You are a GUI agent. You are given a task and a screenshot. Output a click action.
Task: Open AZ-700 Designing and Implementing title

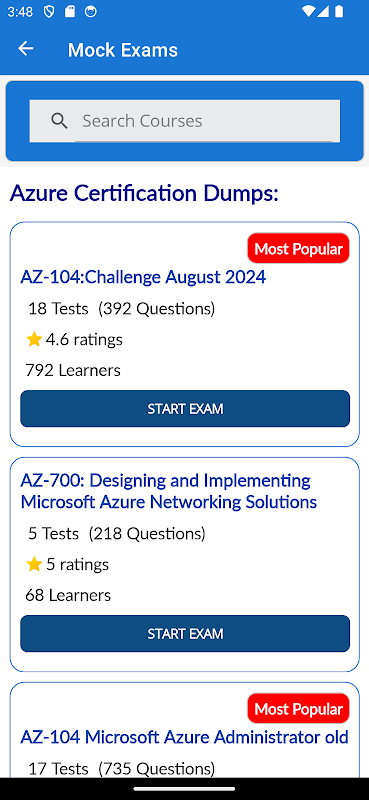point(168,491)
